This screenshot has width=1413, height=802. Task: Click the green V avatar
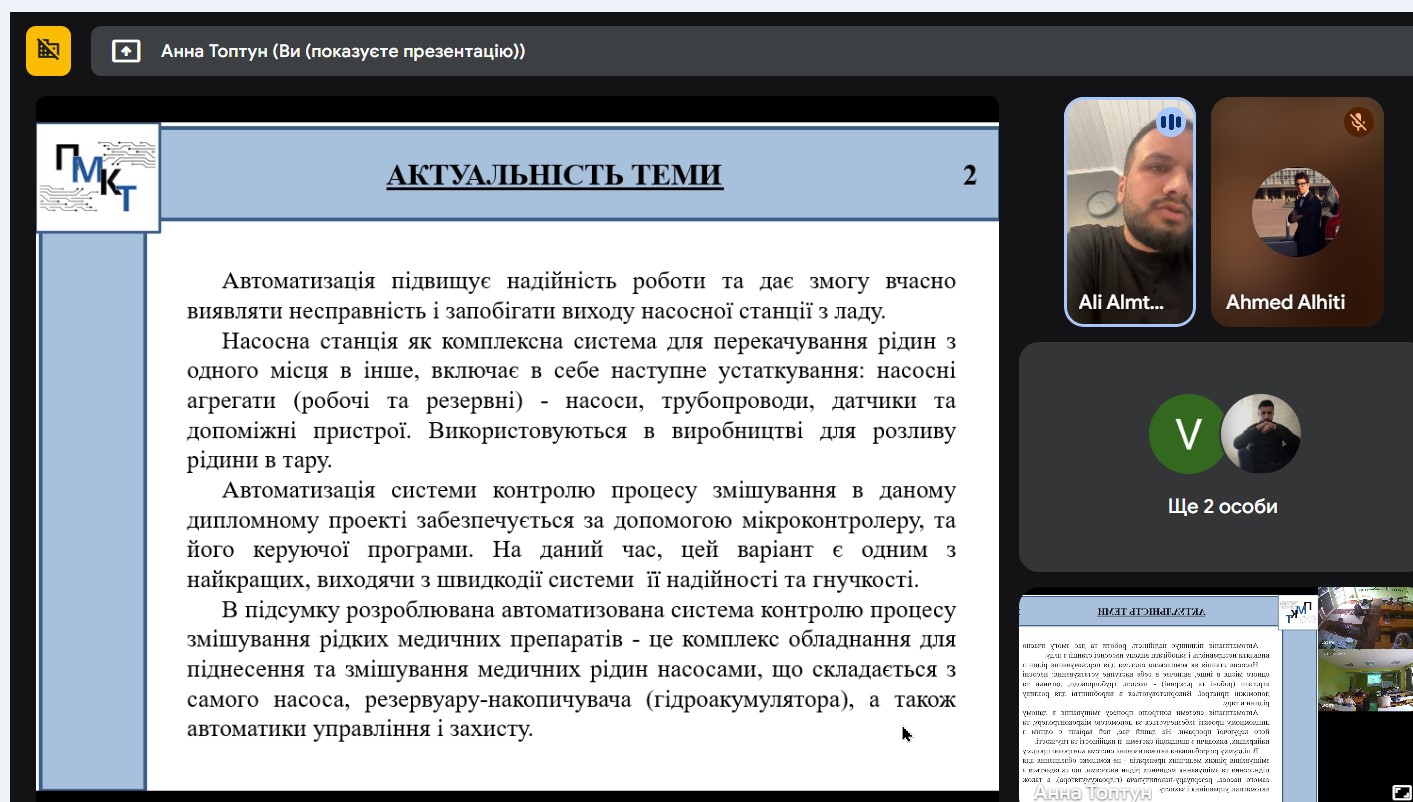coord(1188,434)
